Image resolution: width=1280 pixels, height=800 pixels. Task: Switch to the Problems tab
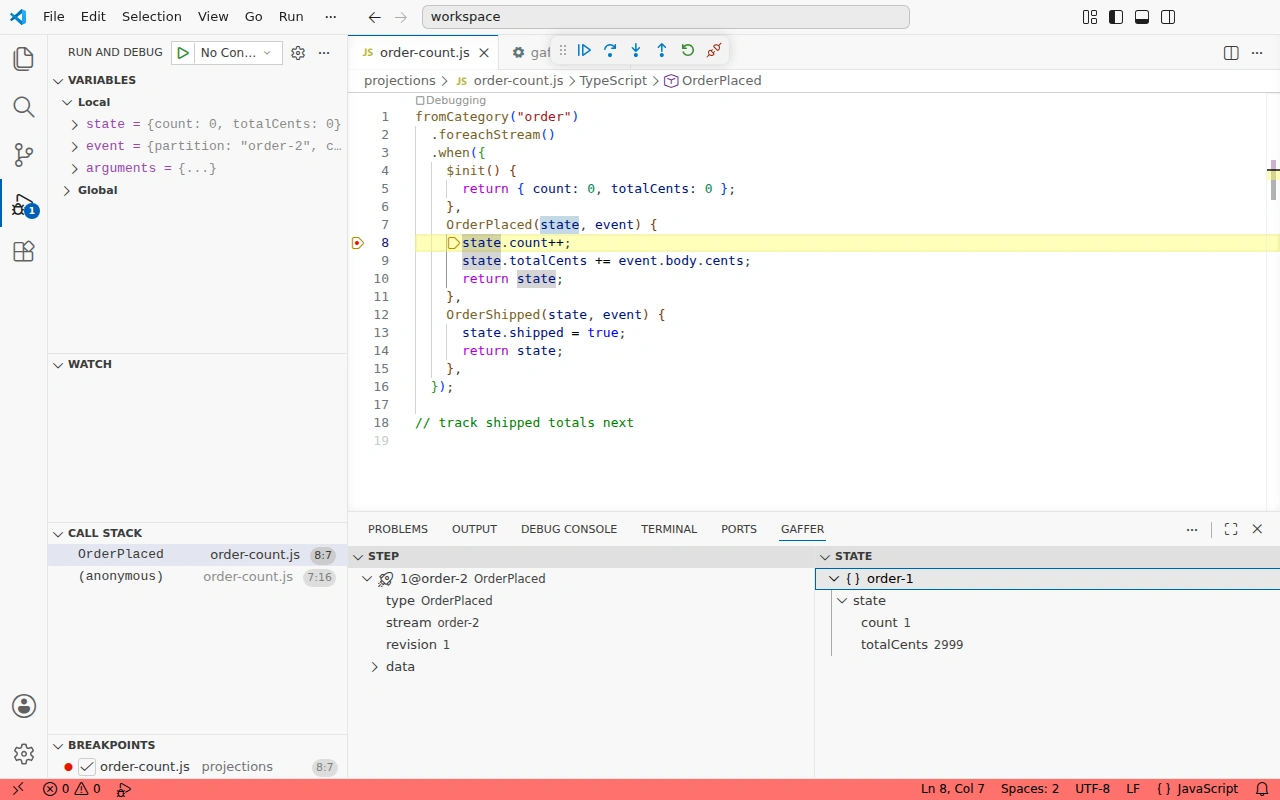(x=398, y=529)
